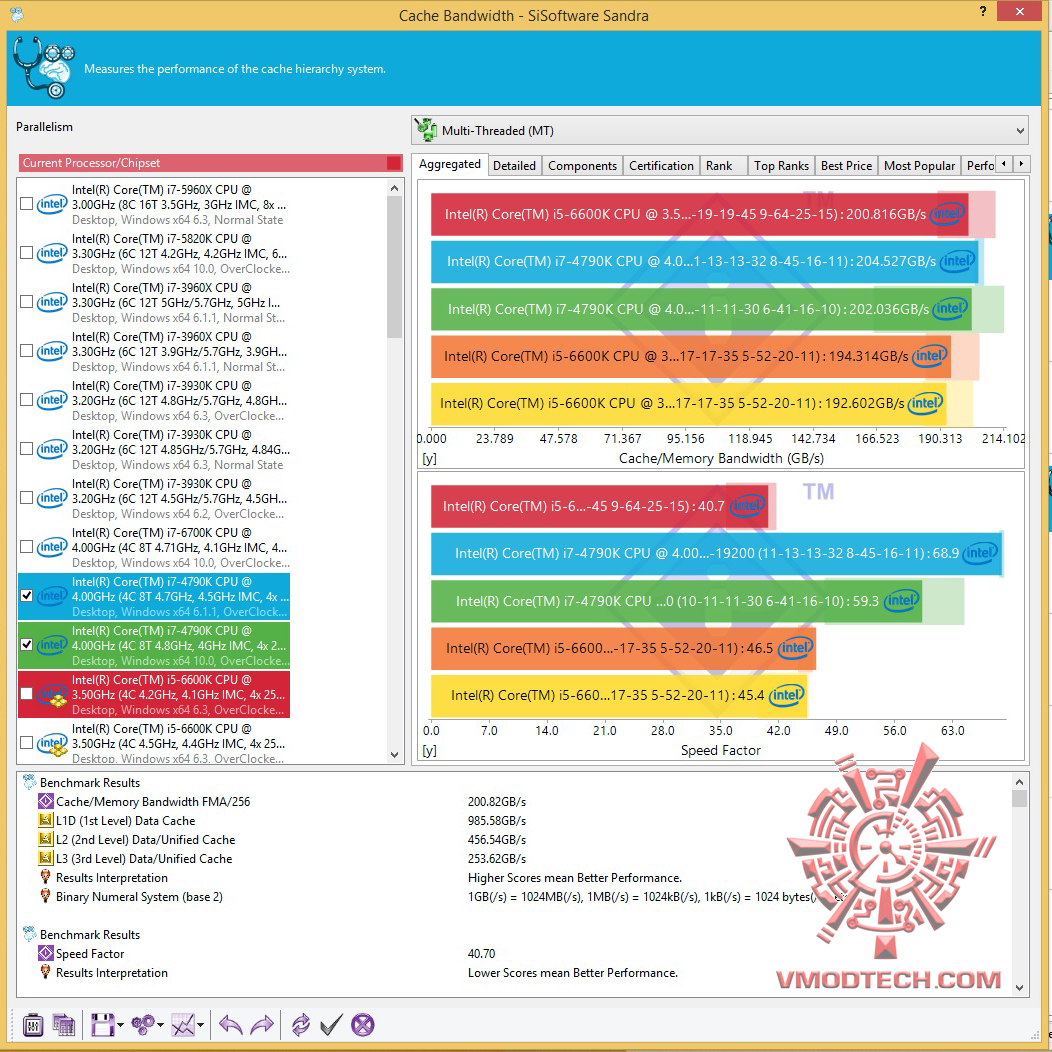Screen dimensions: 1052x1052
Task: Click the yellow i5-6600K 45.4 speed factor bar
Action: click(x=619, y=695)
